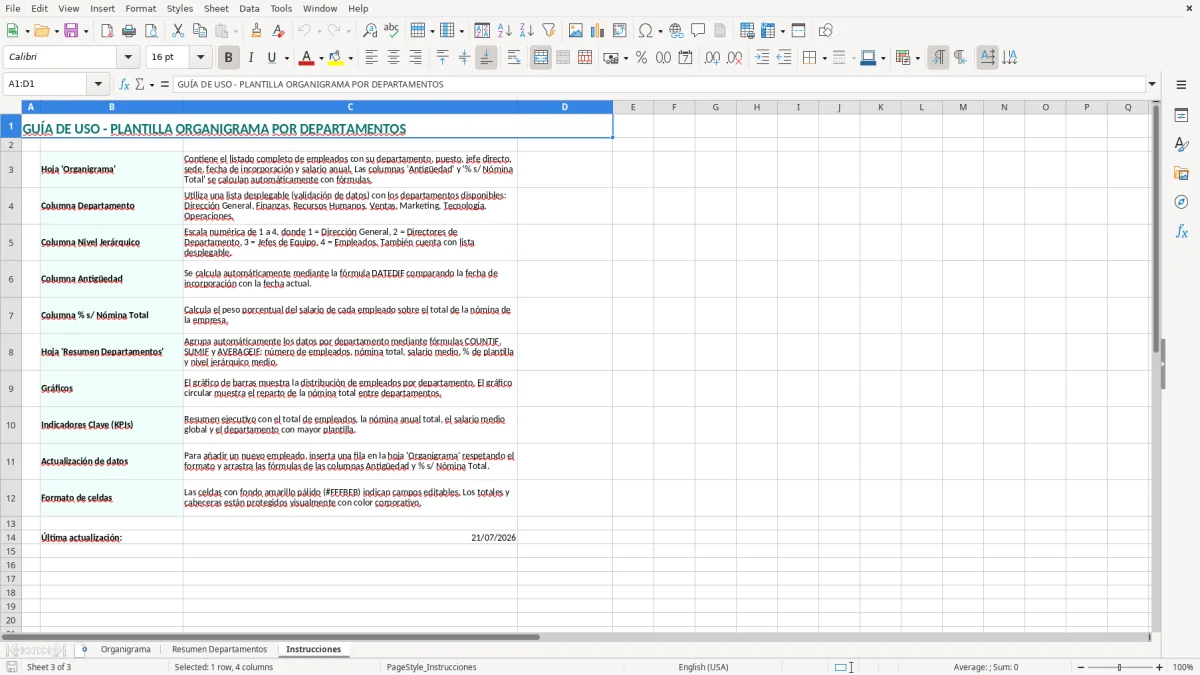This screenshot has height=675, width=1200.
Task: Format as date
Action: 685,58
